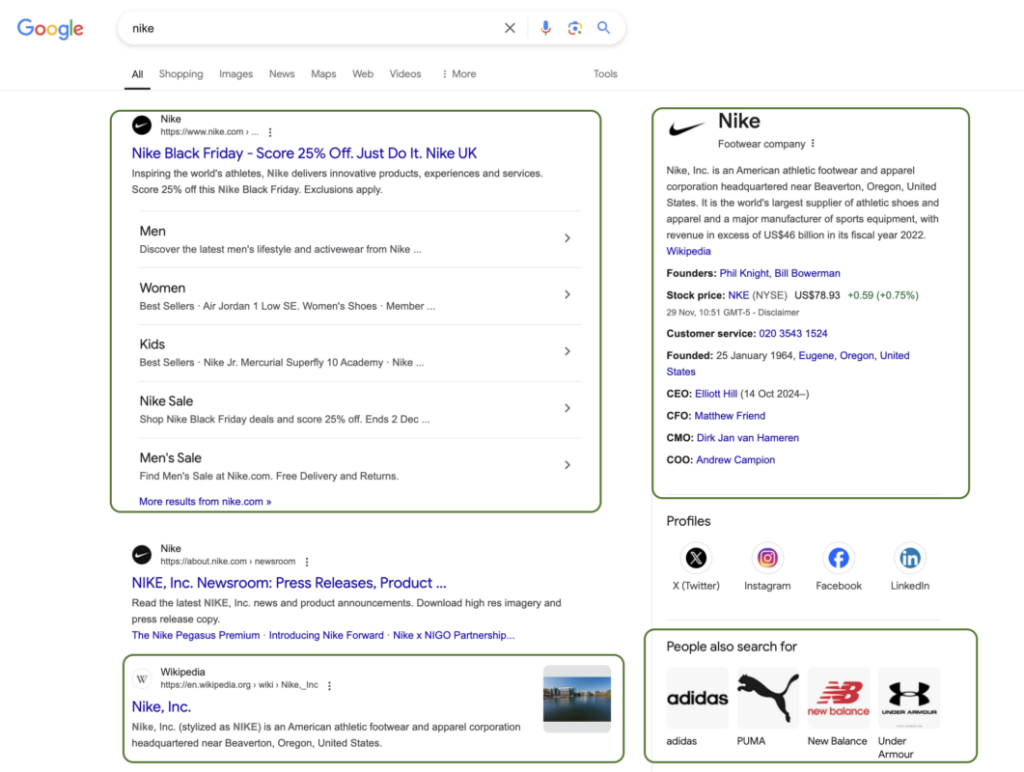The image size is (1024, 772).
Task: Open Google Lens camera search
Action: pos(575,27)
